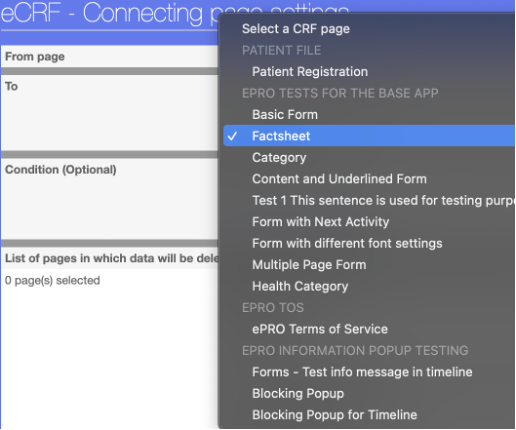Choose the Test 1 sentence option
516x430 pixels.
(x=369, y=200)
